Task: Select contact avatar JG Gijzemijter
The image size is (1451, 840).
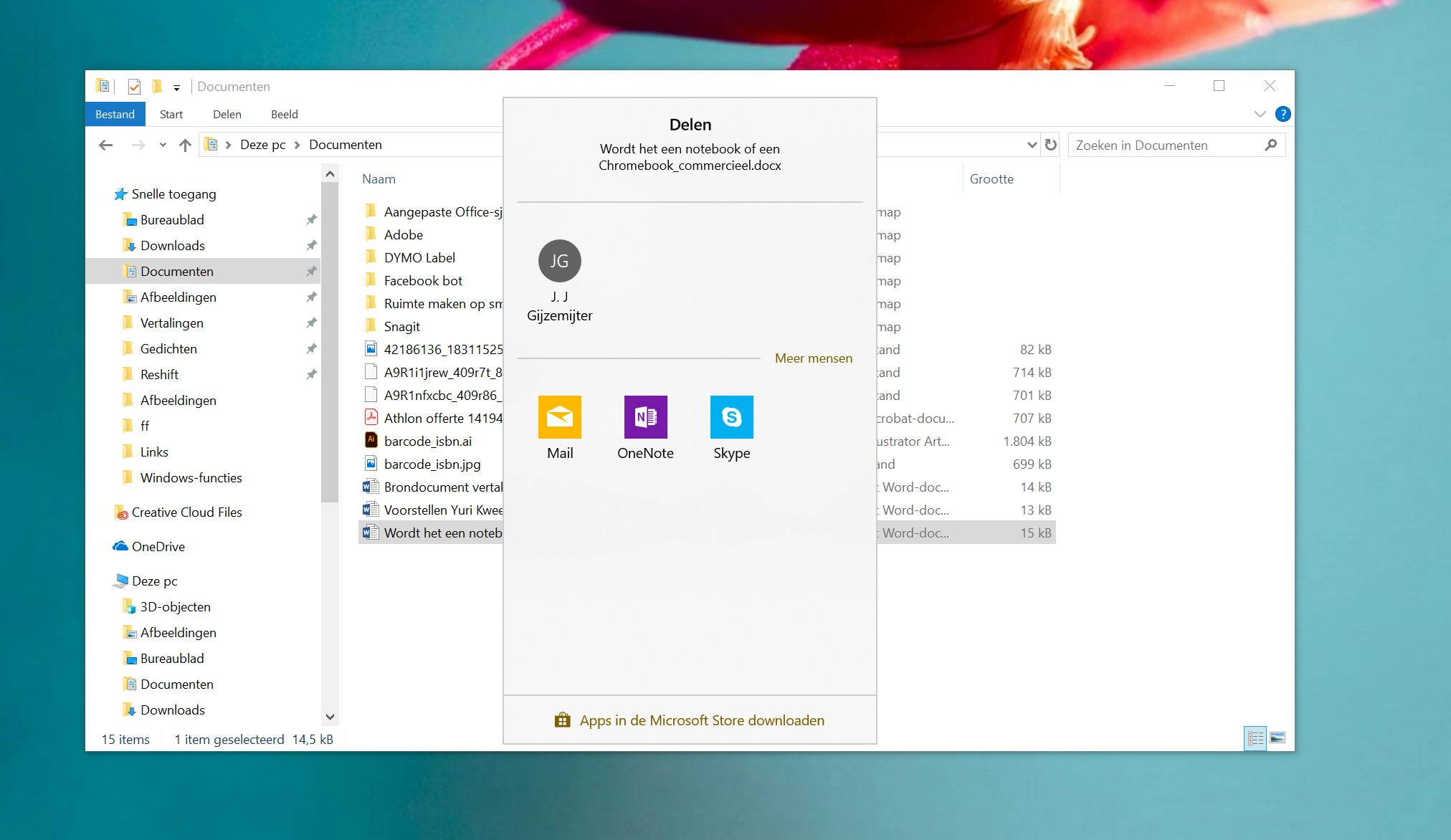Action: (559, 261)
